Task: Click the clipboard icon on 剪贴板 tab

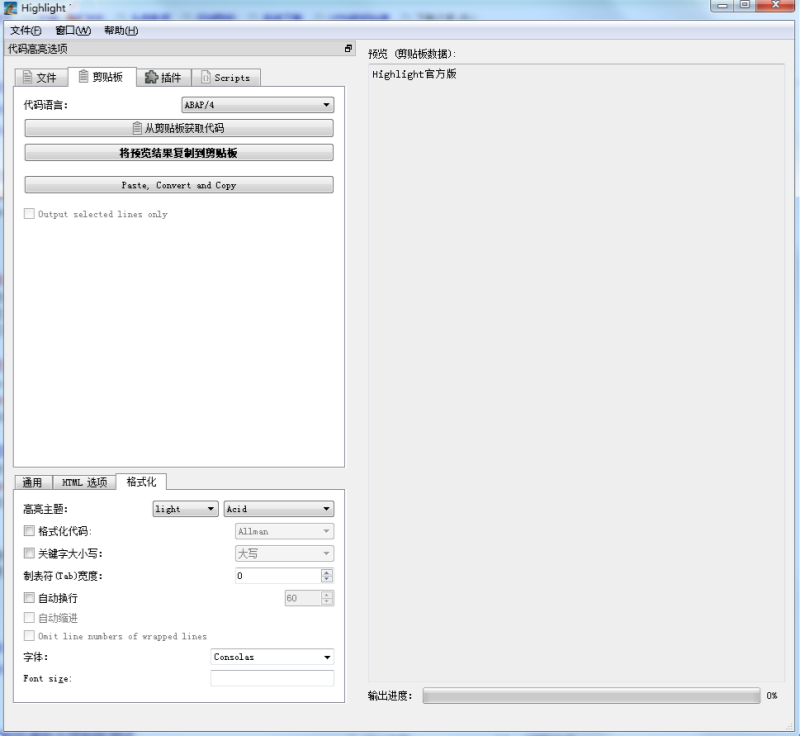Action: click(x=84, y=77)
